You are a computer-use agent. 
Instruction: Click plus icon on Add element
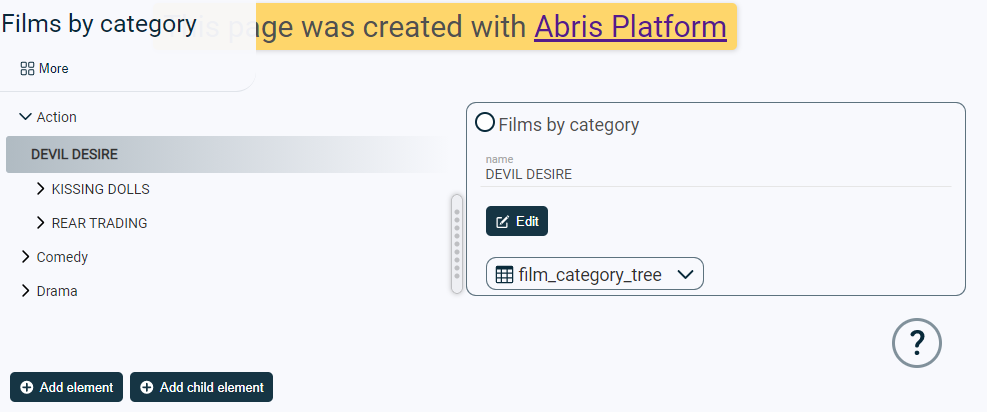coord(26,387)
